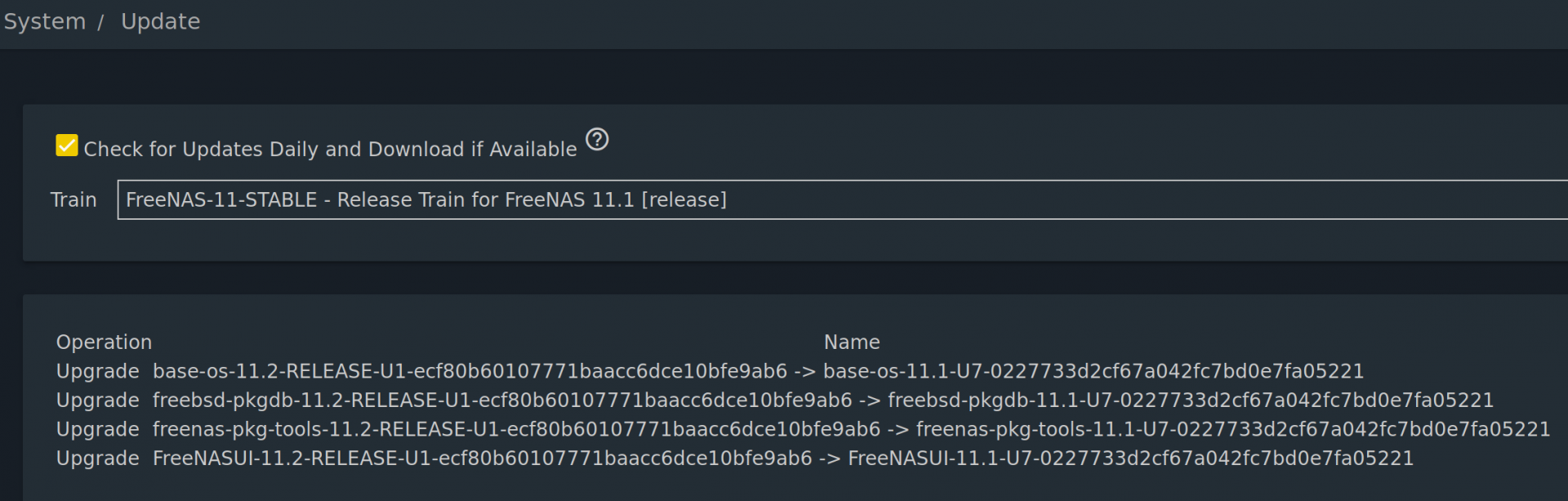Click the 'Check for Updates Daily' label text
This screenshot has height=501, width=1568.
[x=330, y=150]
